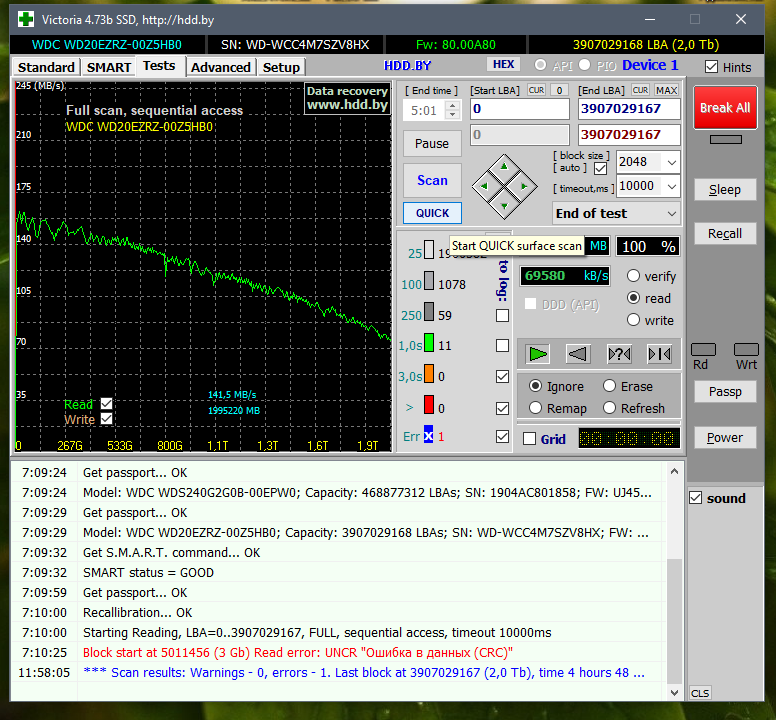Viewport: 776px width, 720px height.
Task: Select the write radio button
Action: point(633,320)
